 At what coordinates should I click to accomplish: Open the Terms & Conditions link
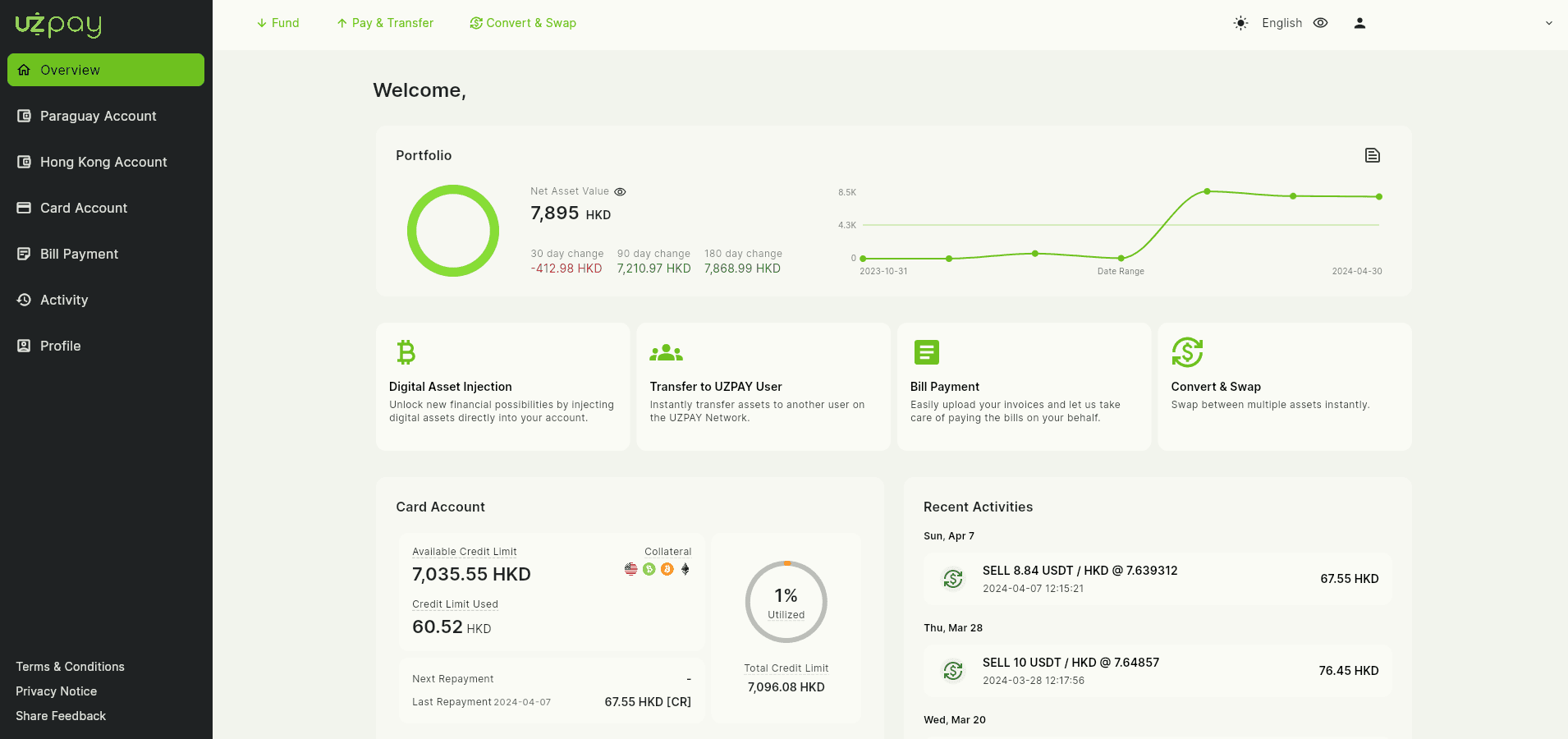(70, 667)
